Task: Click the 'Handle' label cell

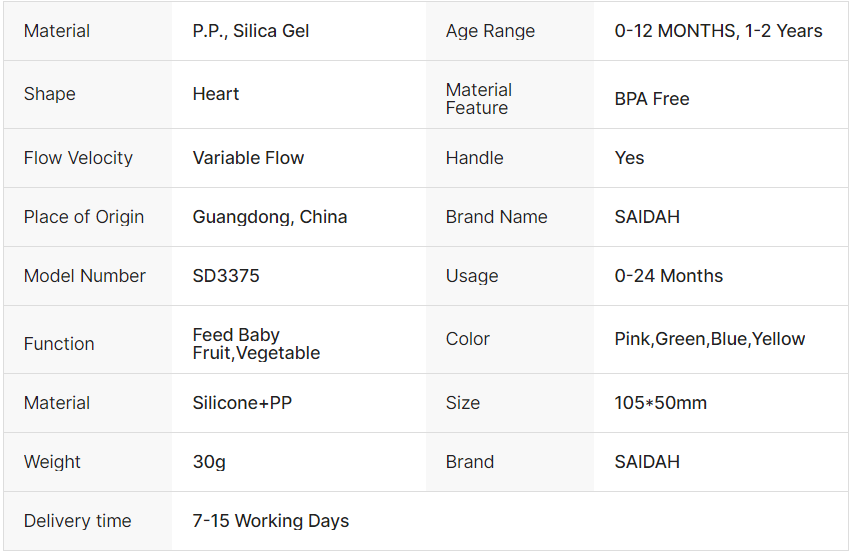Action: coord(475,158)
